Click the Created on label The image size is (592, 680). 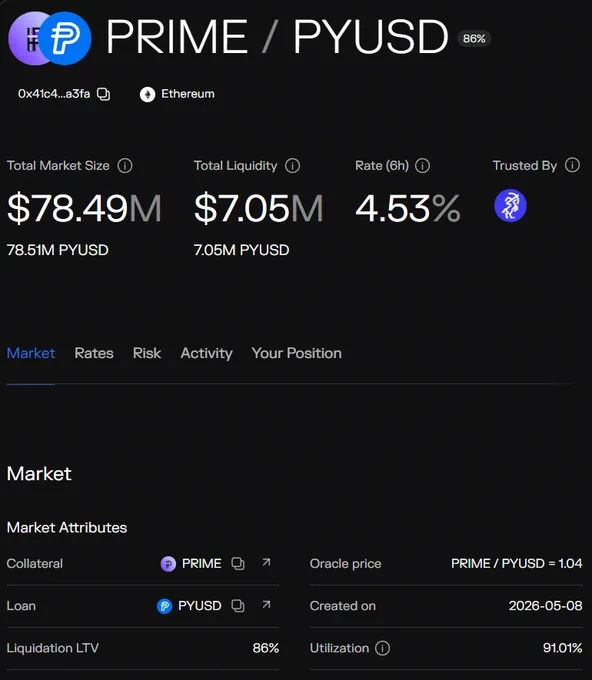tap(343, 606)
